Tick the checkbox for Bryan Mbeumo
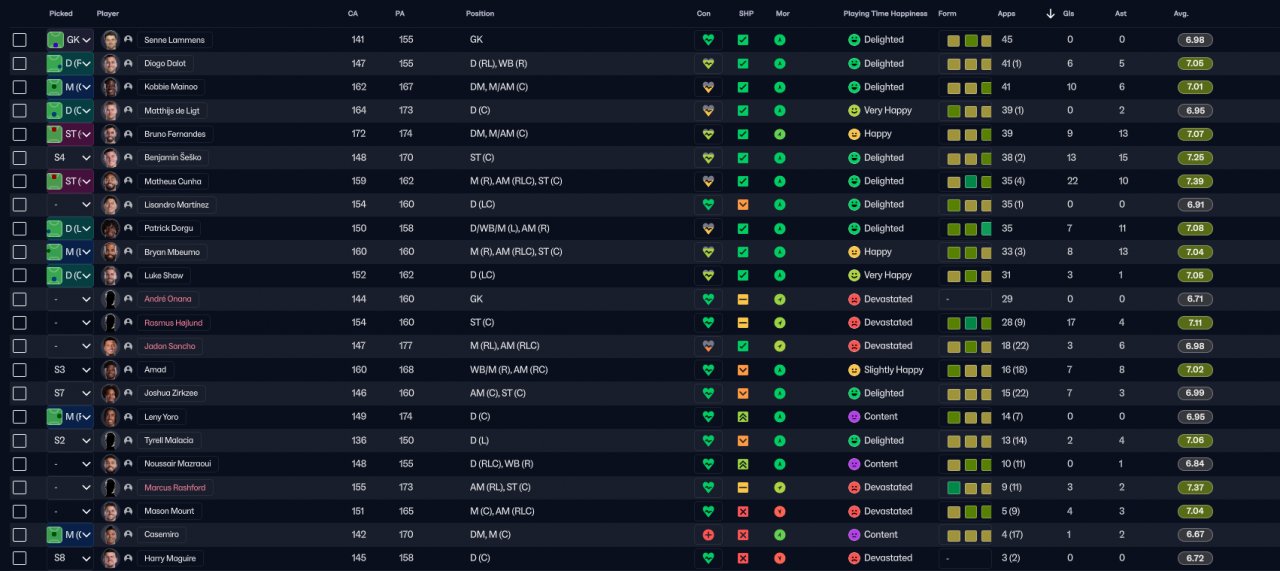This screenshot has width=1280, height=571. (x=20, y=252)
